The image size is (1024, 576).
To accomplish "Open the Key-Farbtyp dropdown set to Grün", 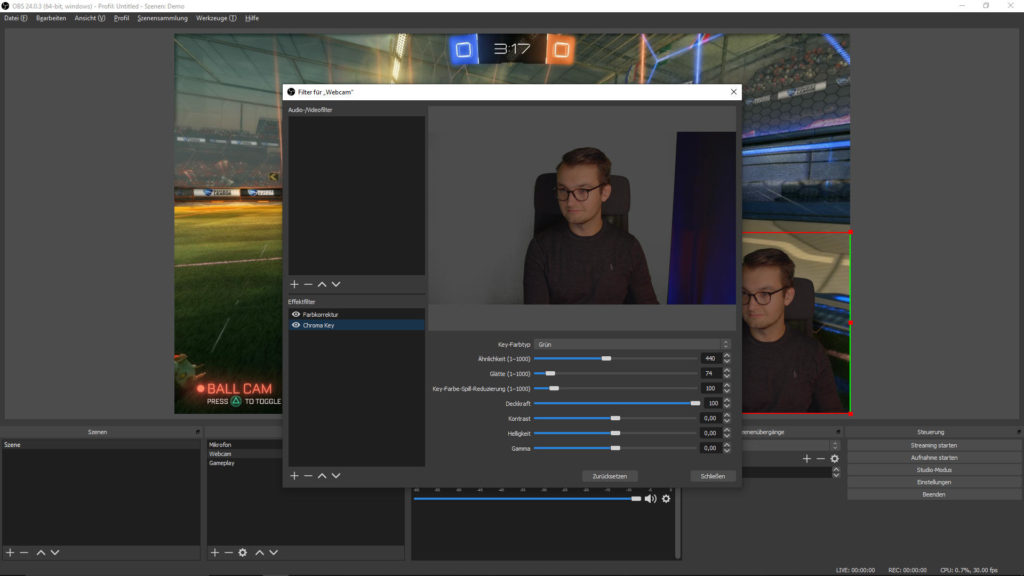I will click(630, 343).
